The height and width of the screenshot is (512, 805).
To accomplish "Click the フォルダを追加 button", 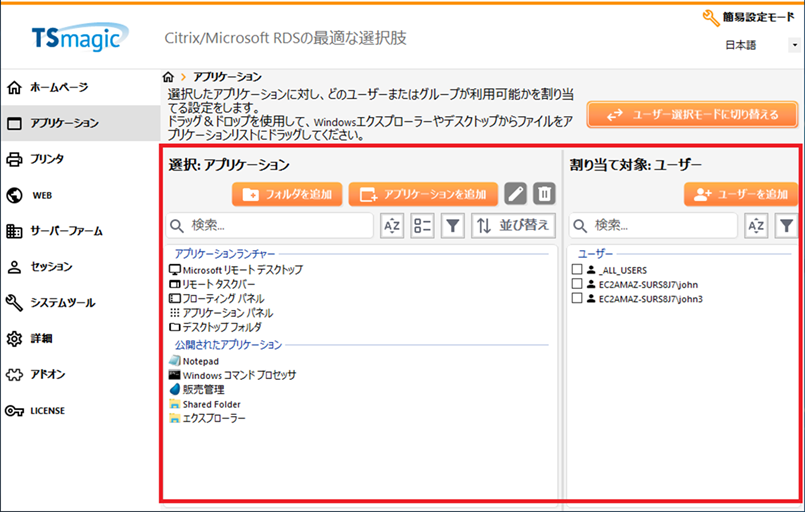I will click(288, 194).
